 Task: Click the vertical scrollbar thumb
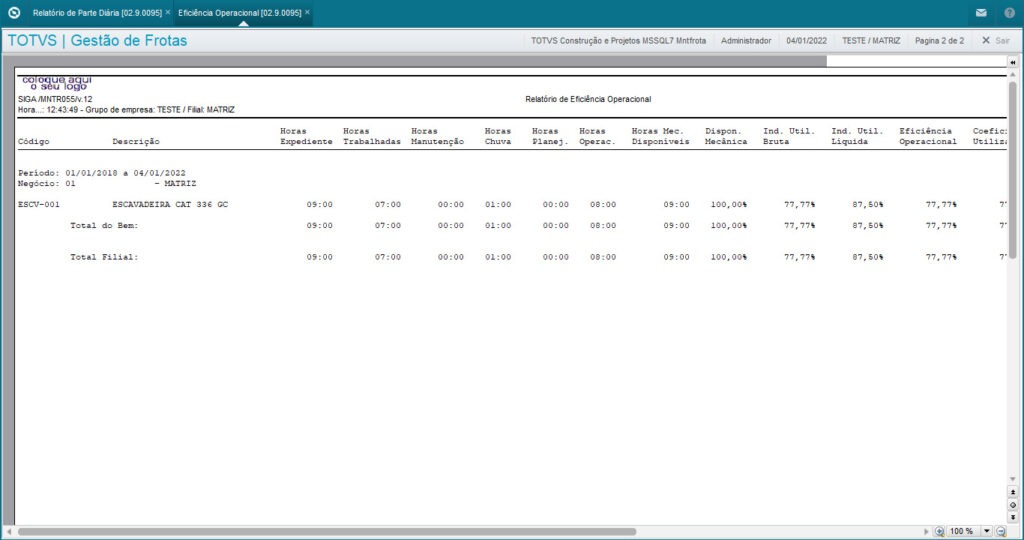(1013, 170)
